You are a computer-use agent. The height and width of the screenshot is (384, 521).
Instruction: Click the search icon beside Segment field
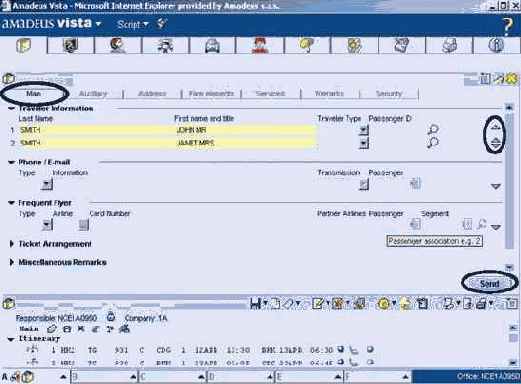tap(481, 224)
